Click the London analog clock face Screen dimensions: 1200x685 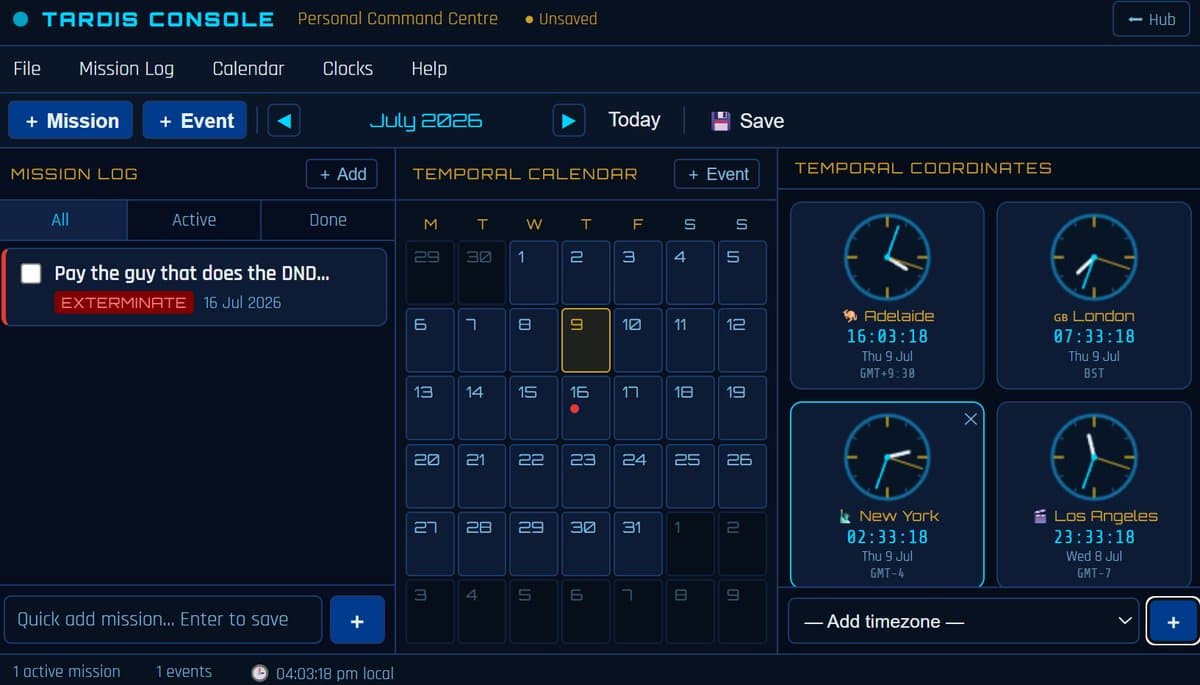click(x=1093, y=257)
